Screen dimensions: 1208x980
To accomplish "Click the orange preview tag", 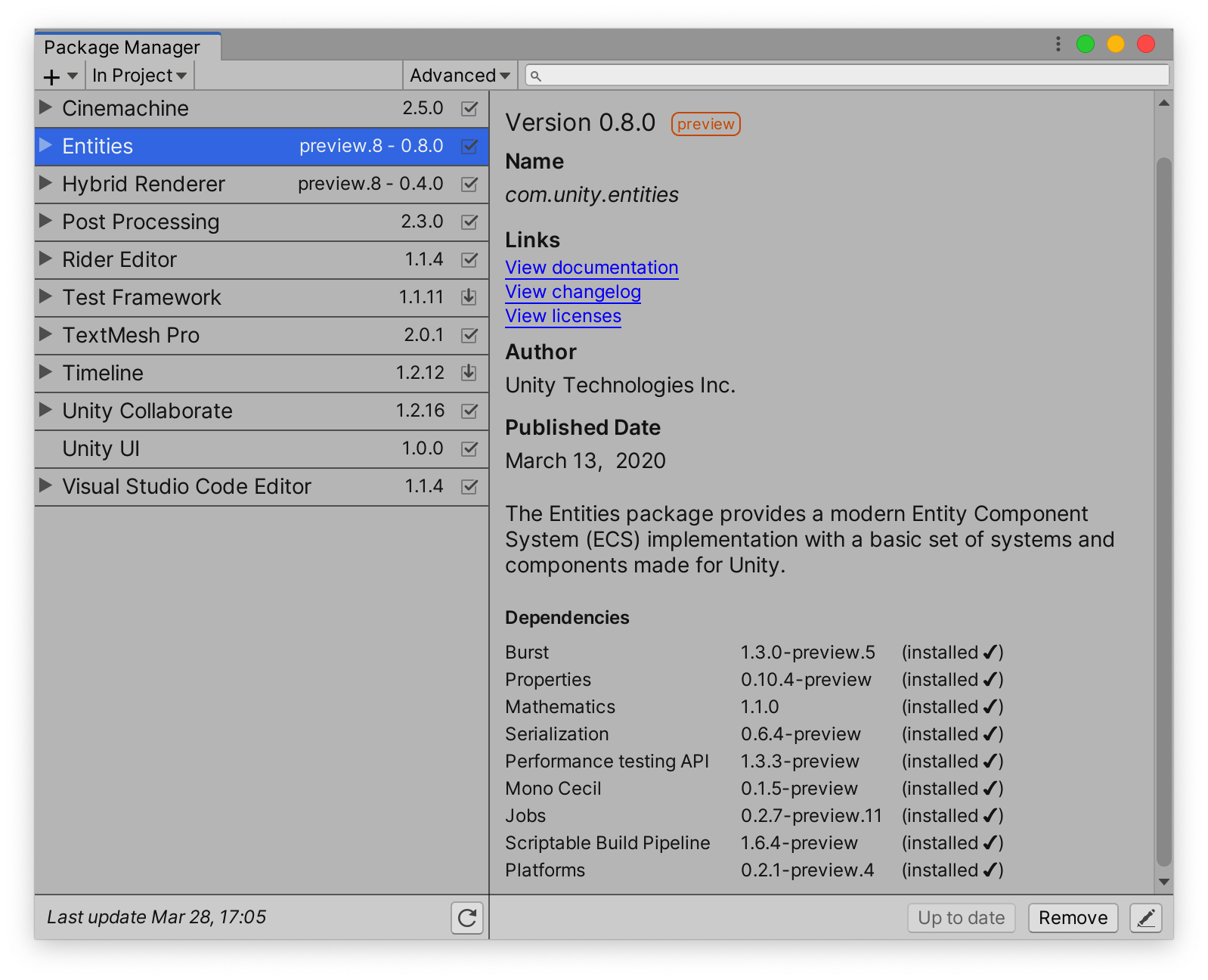I will click(x=706, y=124).
